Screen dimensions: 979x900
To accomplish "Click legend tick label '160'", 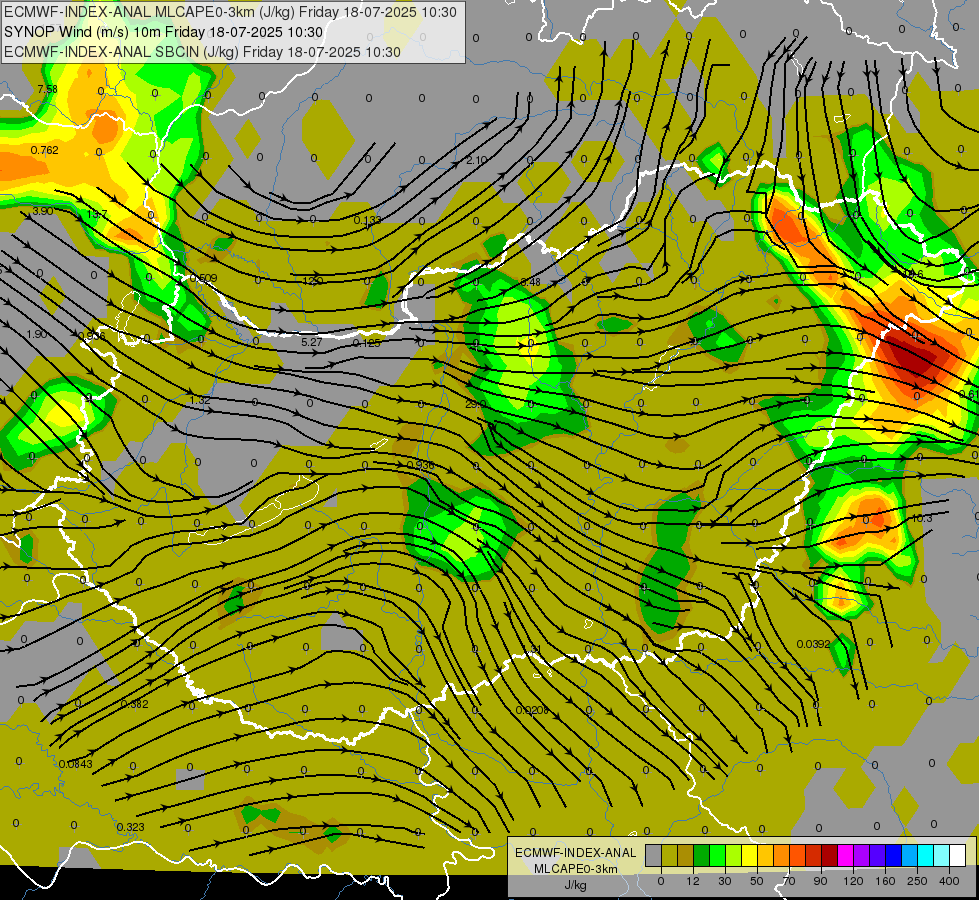I will (885, 881).
